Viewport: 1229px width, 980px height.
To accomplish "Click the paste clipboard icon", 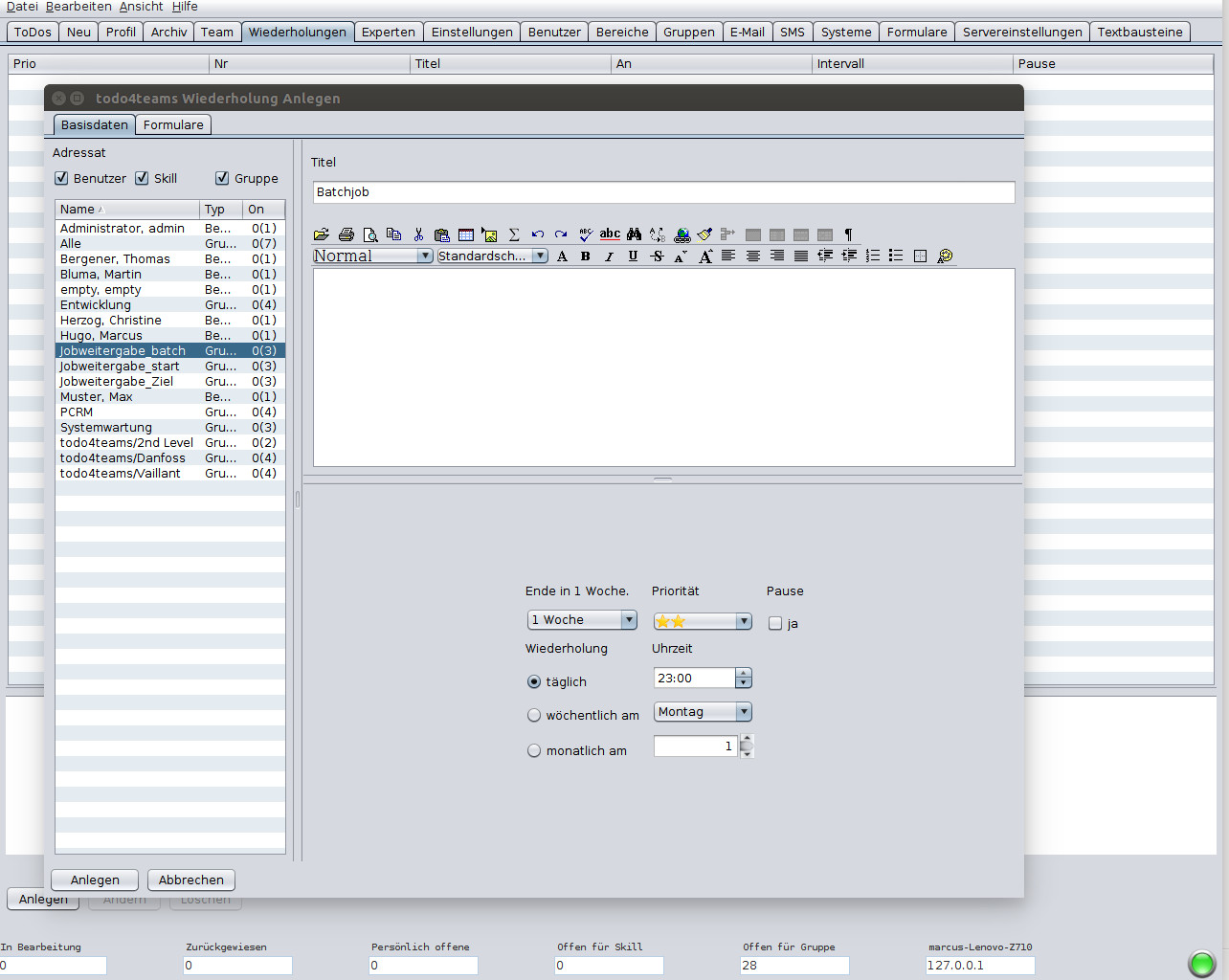I will 441,234.
